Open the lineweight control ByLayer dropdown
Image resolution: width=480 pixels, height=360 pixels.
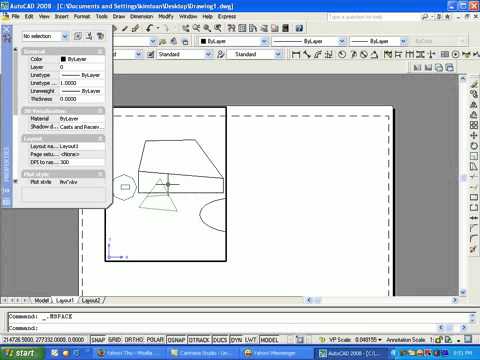click(404, 41)
